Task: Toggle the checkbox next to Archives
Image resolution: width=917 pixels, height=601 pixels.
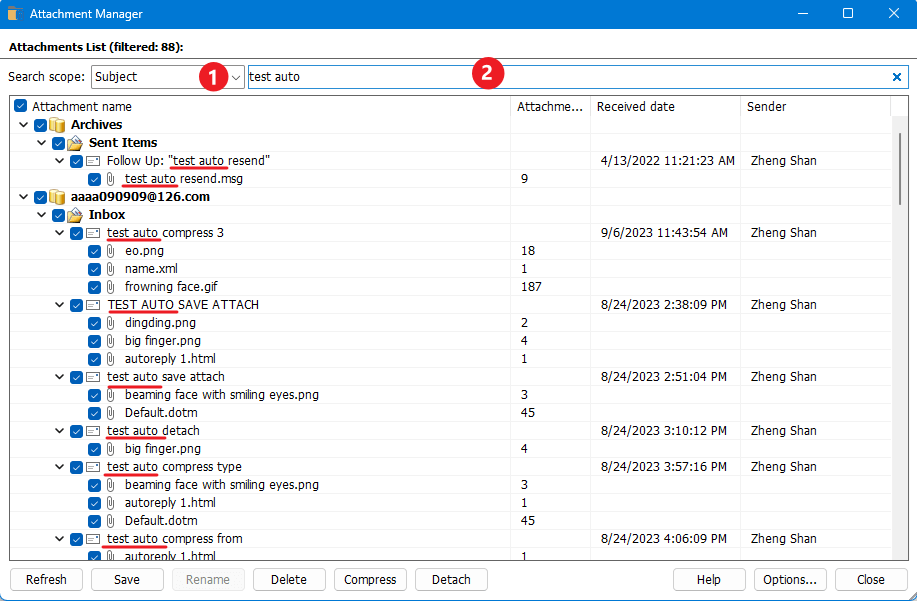Action: pos(40,124)
